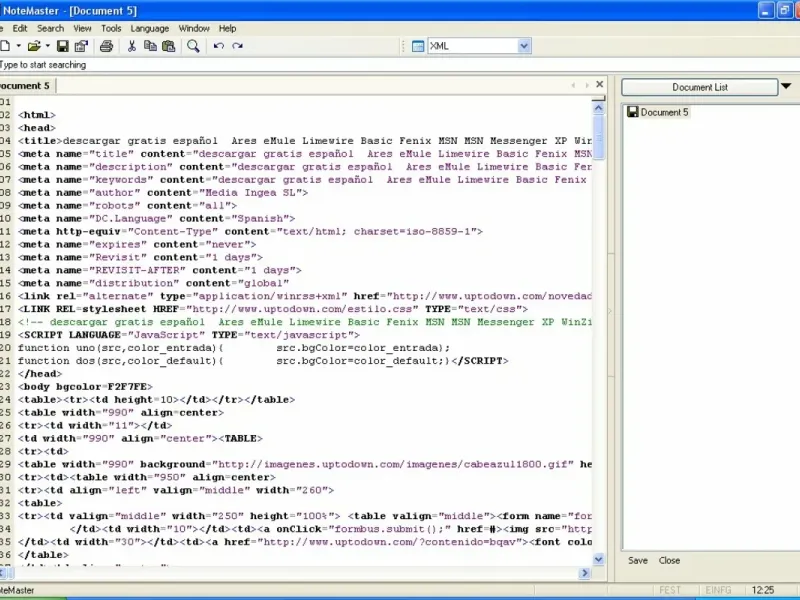Click the </head> closing tag line

pos(40,374)
